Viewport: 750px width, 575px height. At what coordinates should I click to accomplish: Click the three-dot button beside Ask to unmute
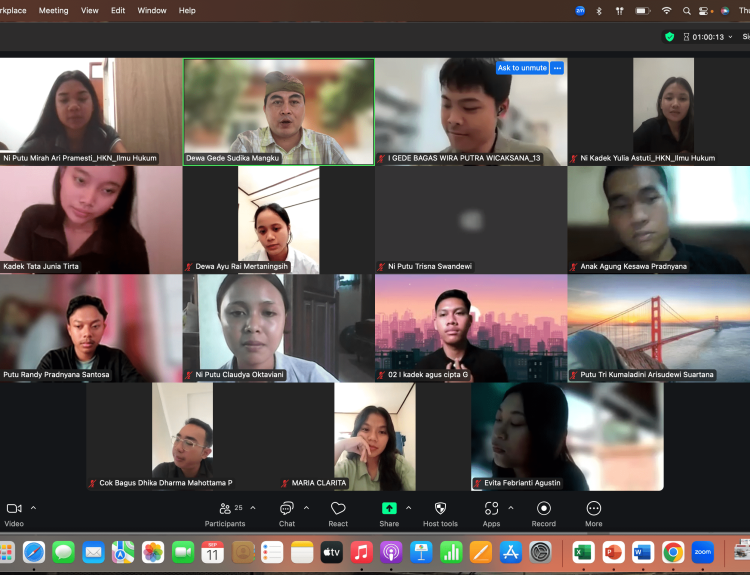pos(557,68)
